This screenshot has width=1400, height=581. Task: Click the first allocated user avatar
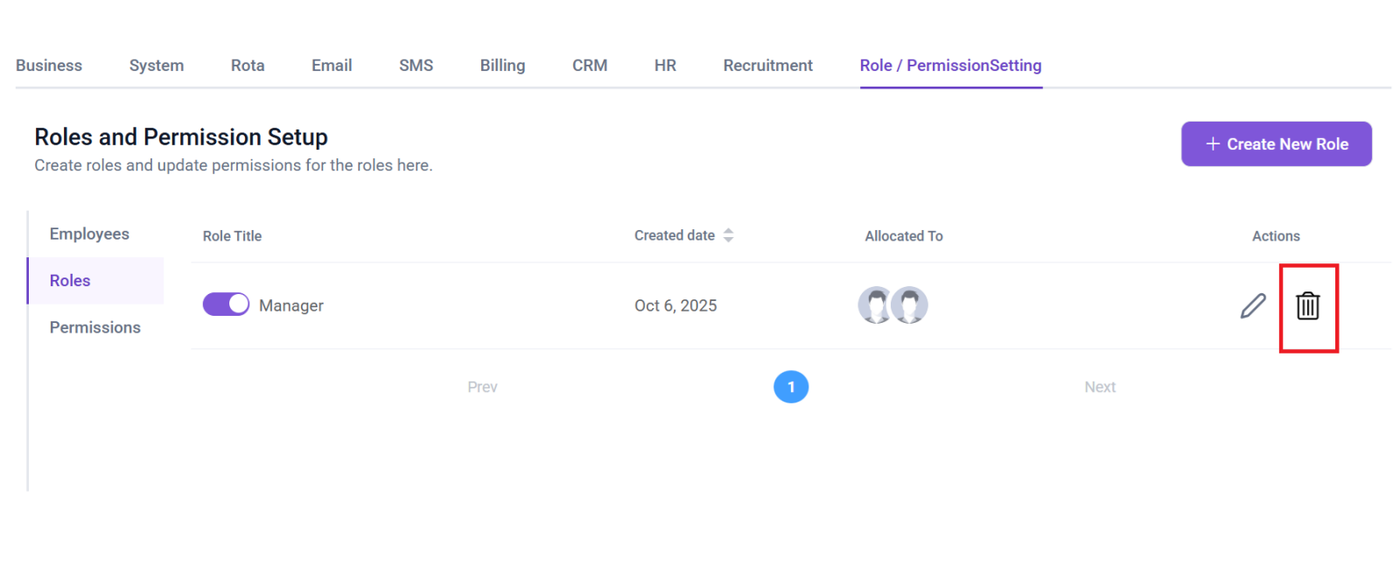point(876,306)
